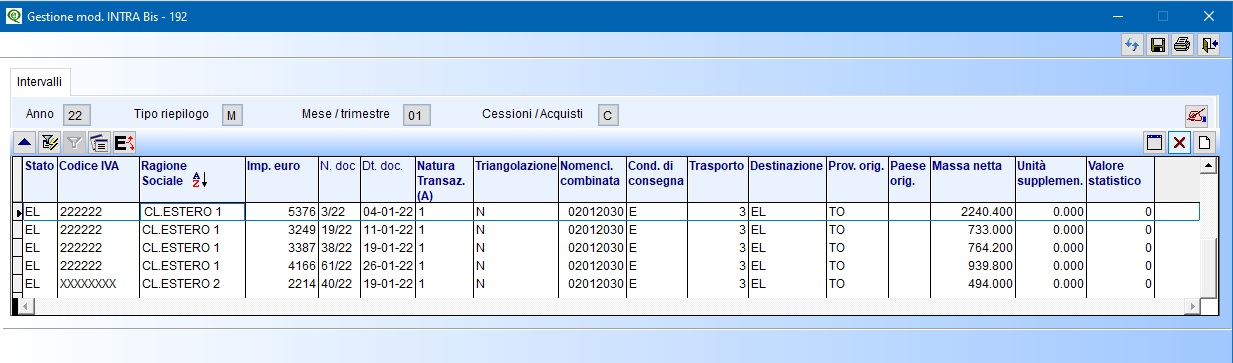Click the grid vertical scrollbar up arrow
Viewport: 1233px width, 363px height.
coord(1208,165)
